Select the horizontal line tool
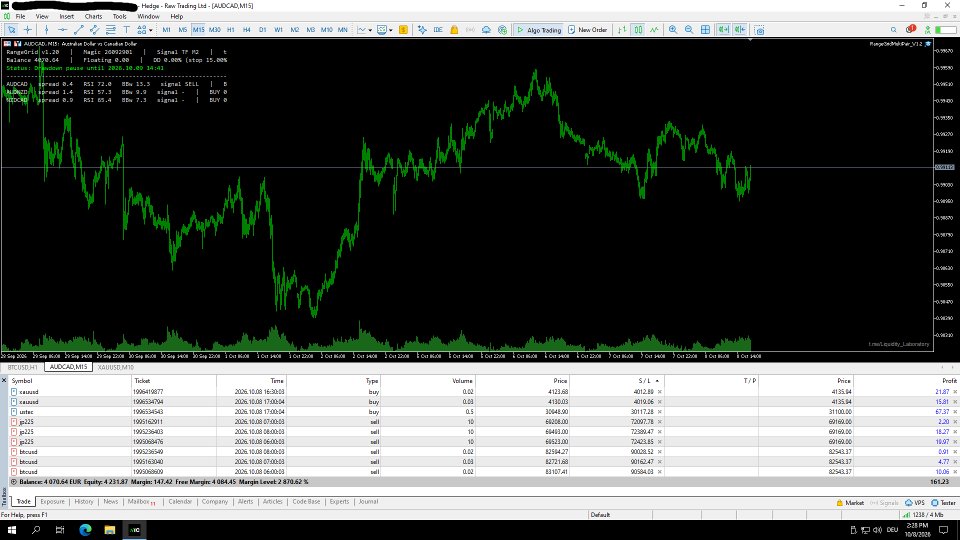Viewport: 960px width, 540px height. pyautogui.click(x=62, y=29)
